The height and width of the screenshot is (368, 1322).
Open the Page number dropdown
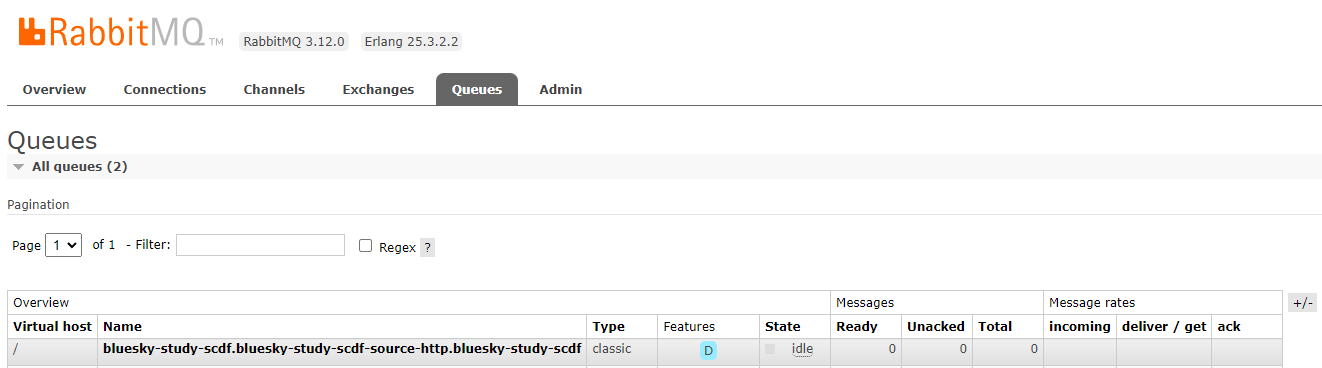(63, 245)
